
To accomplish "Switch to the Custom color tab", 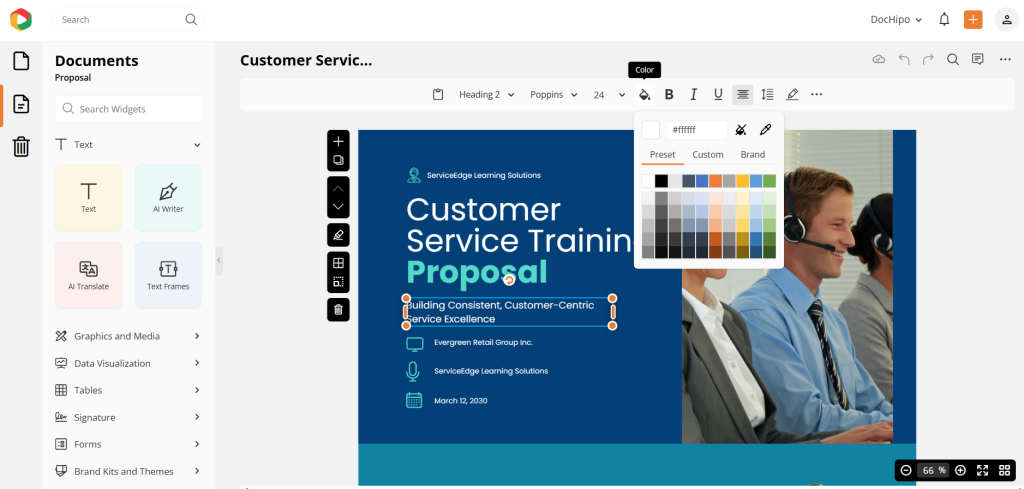I will pos(708,155).
